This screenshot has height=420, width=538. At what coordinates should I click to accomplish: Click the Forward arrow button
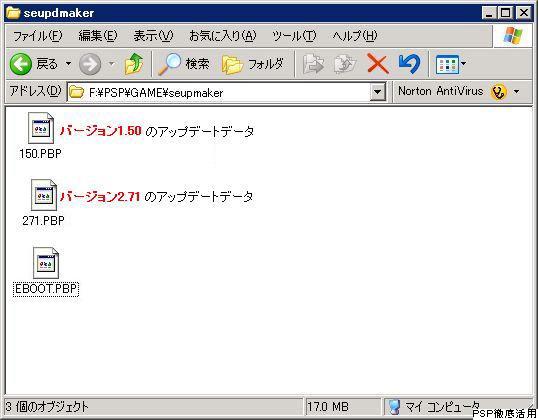click(x=90, y=64)
